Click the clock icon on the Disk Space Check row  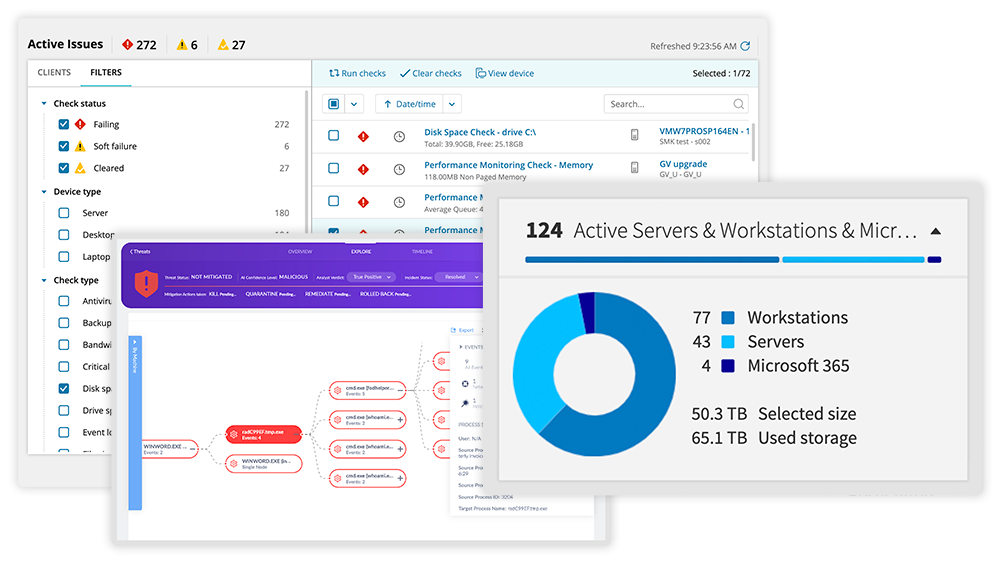pos(399,136)
